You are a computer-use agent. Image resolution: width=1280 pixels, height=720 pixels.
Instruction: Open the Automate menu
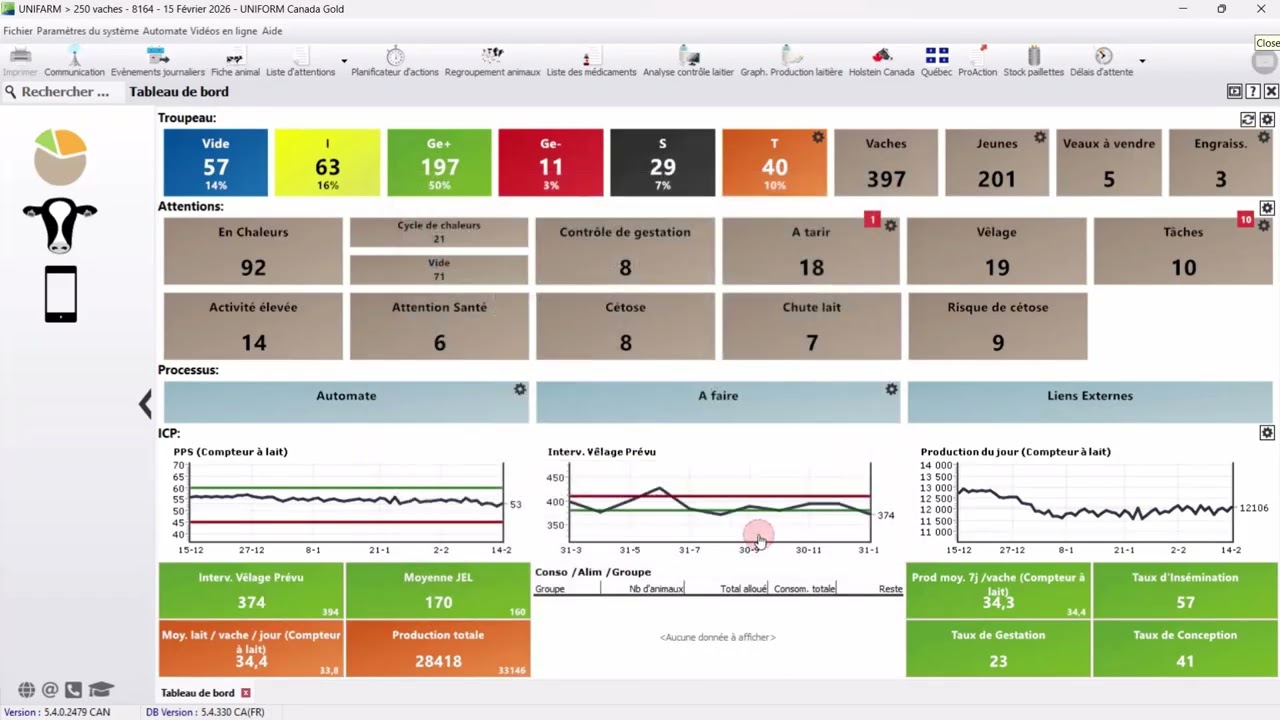[165, 31]
